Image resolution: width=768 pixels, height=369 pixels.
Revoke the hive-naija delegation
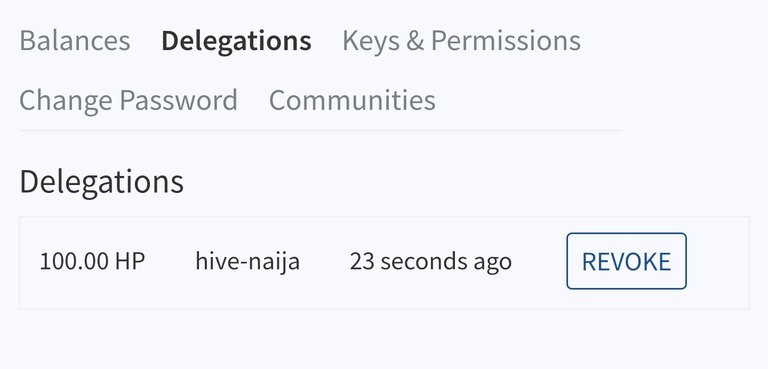point(626,261)
